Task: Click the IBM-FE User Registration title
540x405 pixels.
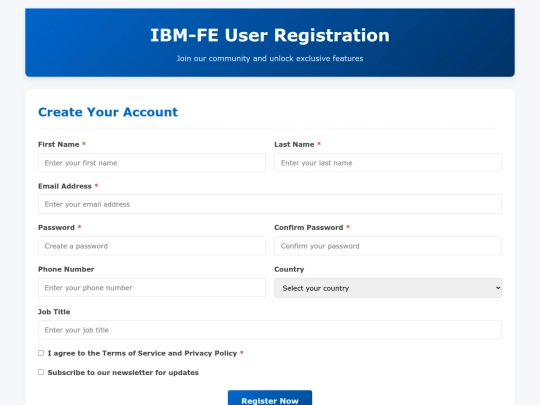Action: pos(270,35)
